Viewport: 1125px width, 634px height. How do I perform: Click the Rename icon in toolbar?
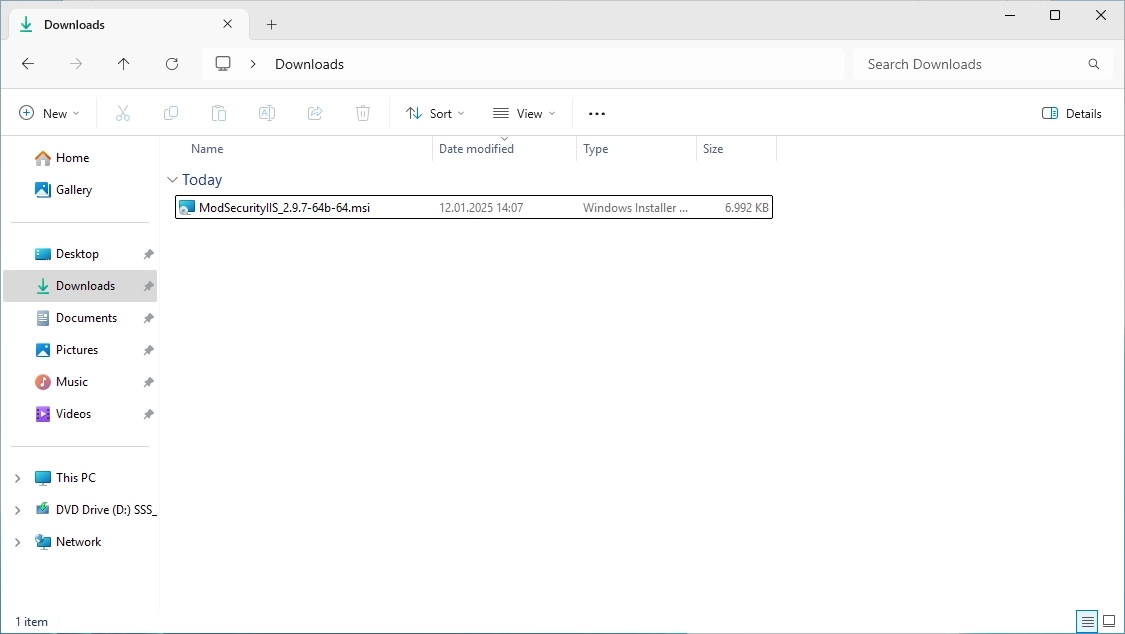(267, 114)
